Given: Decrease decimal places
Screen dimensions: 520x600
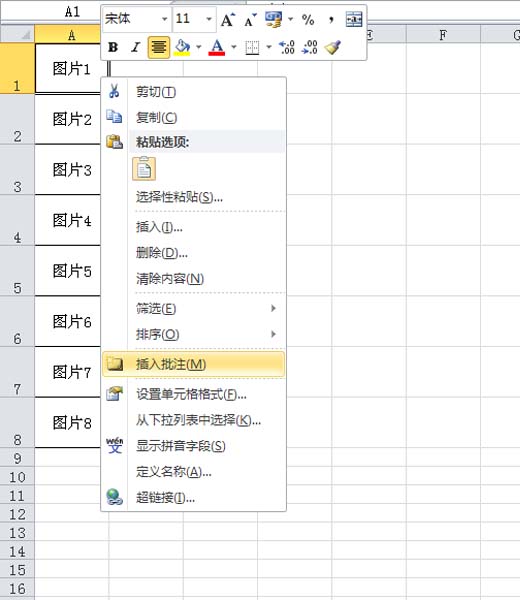Looking at the screenshot, I should [310, 47].
